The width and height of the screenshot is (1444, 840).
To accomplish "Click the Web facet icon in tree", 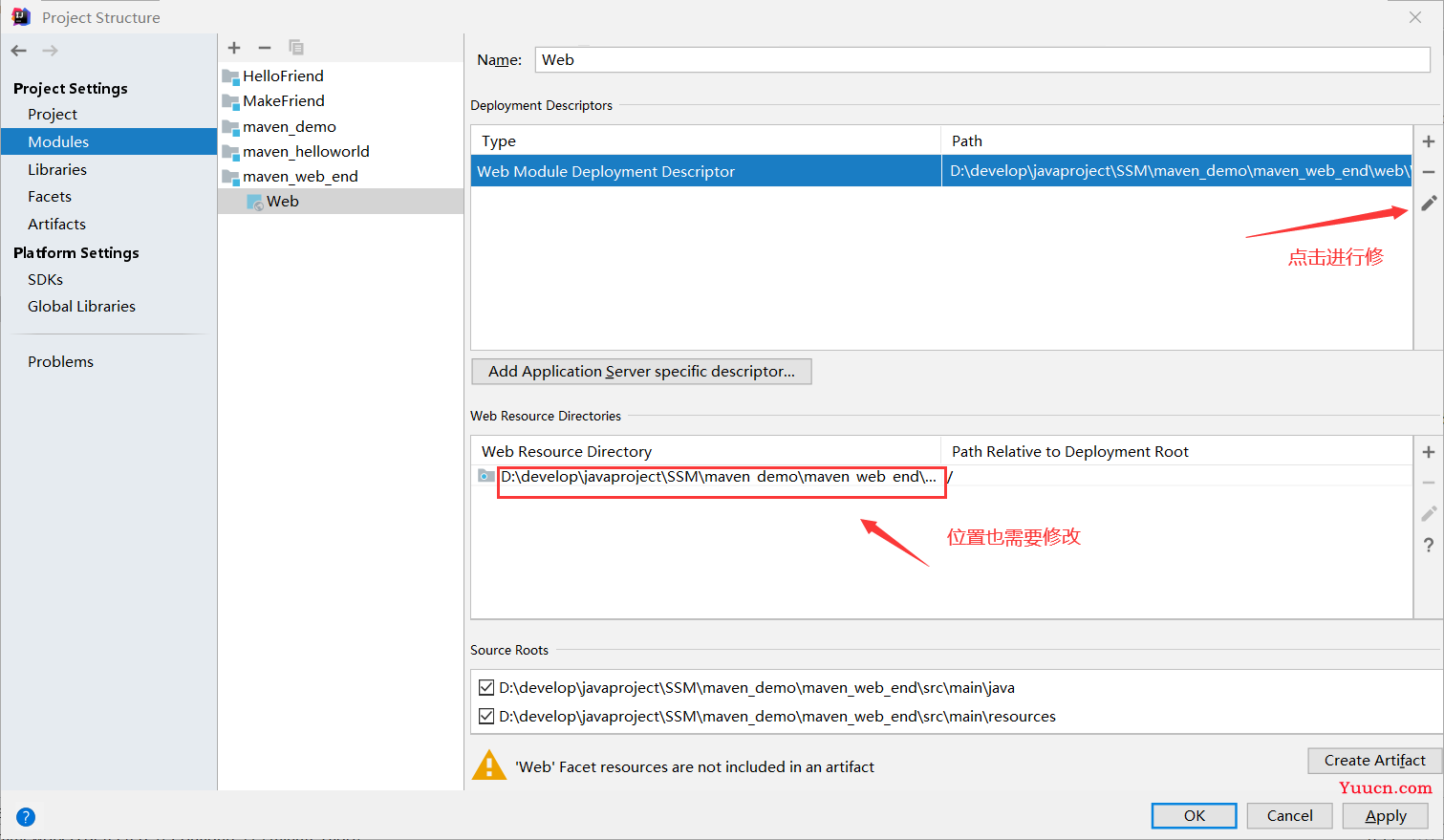I will point(255,203).
